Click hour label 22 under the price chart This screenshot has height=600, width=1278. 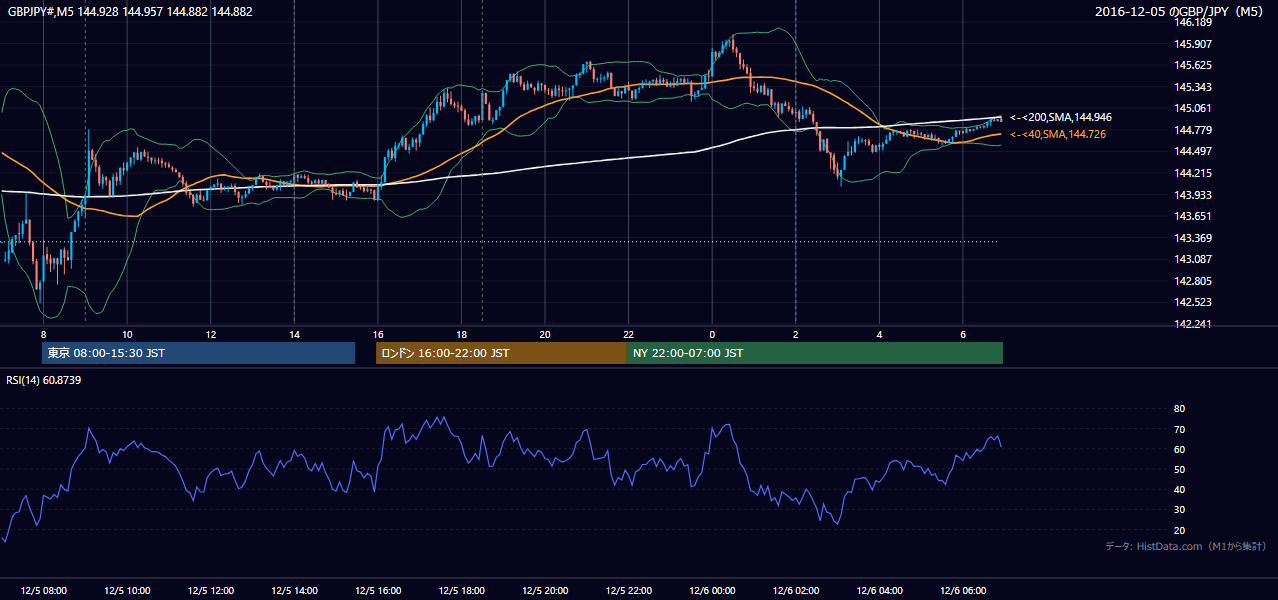(x=628, y=334)
